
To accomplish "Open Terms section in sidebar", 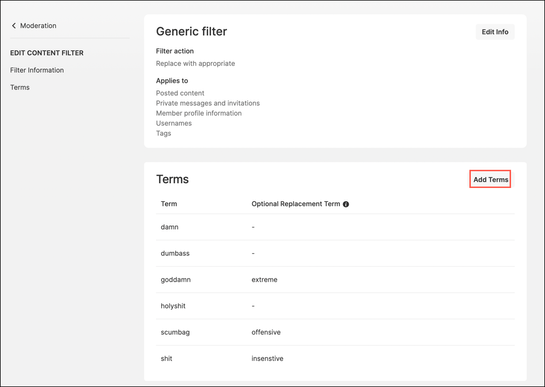I will pyautogui.click(x=20, y=87).
